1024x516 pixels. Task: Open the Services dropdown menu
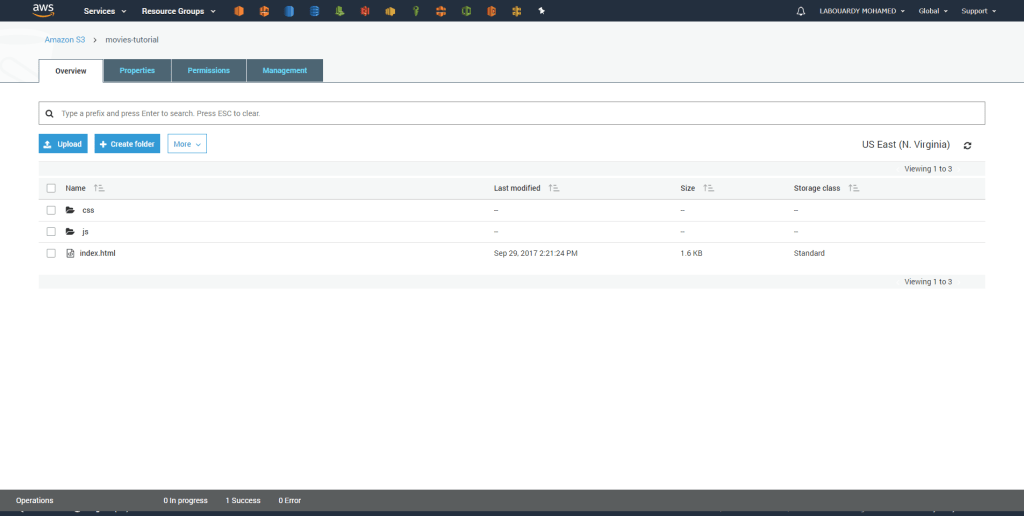[105, 11]
